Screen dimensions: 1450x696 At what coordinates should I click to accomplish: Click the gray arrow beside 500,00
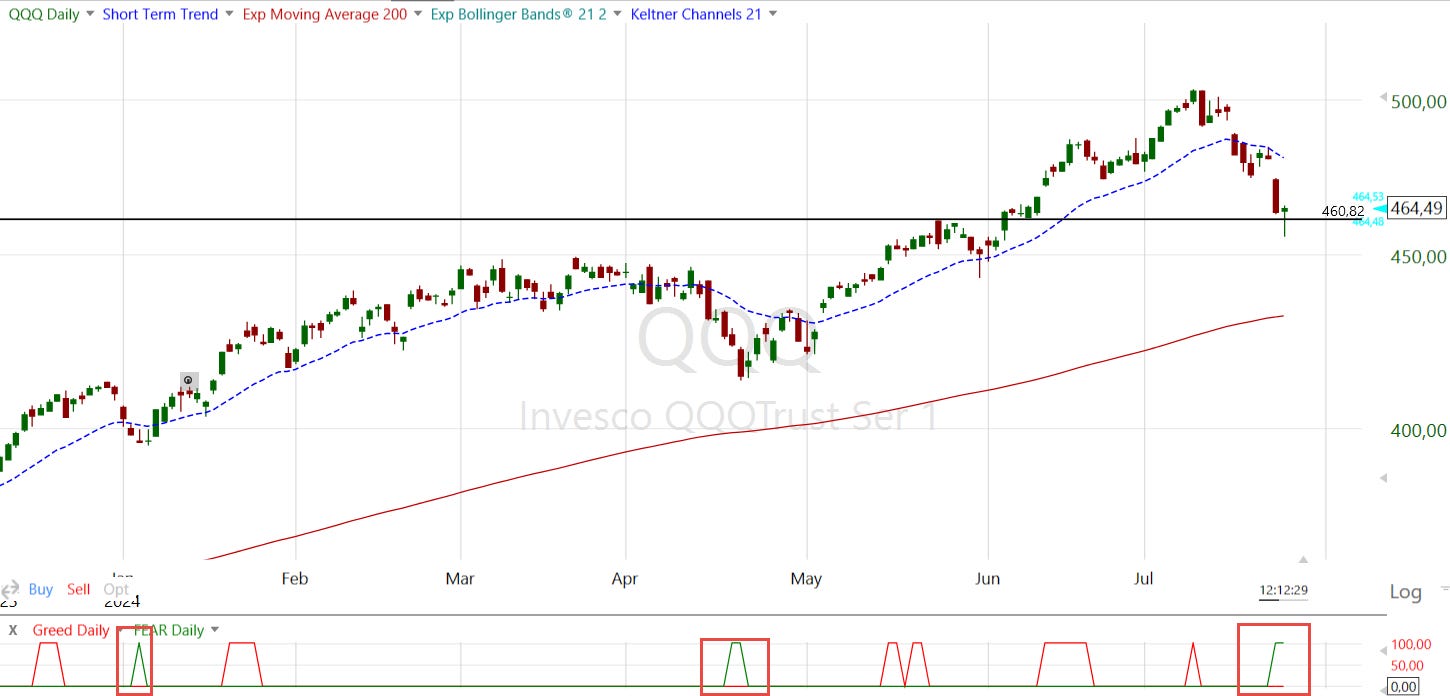[x=1384, y=99]
